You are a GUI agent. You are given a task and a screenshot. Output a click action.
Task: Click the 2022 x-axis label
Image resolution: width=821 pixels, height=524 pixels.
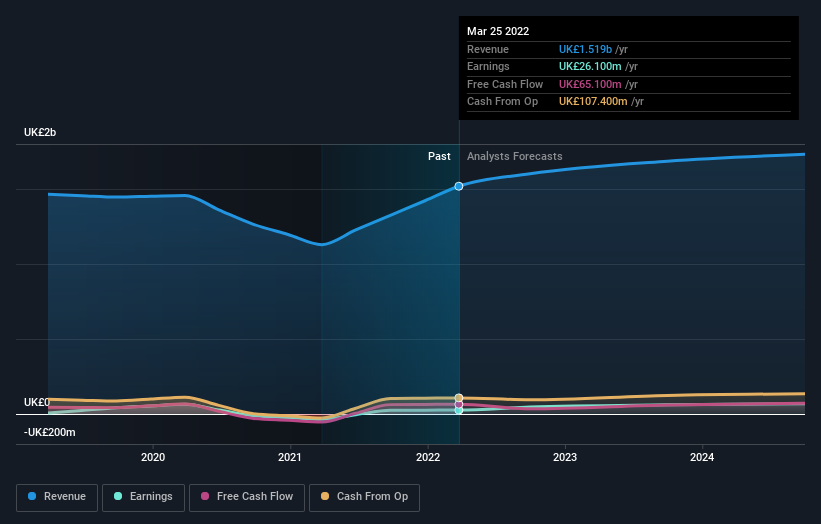[428, 457]
